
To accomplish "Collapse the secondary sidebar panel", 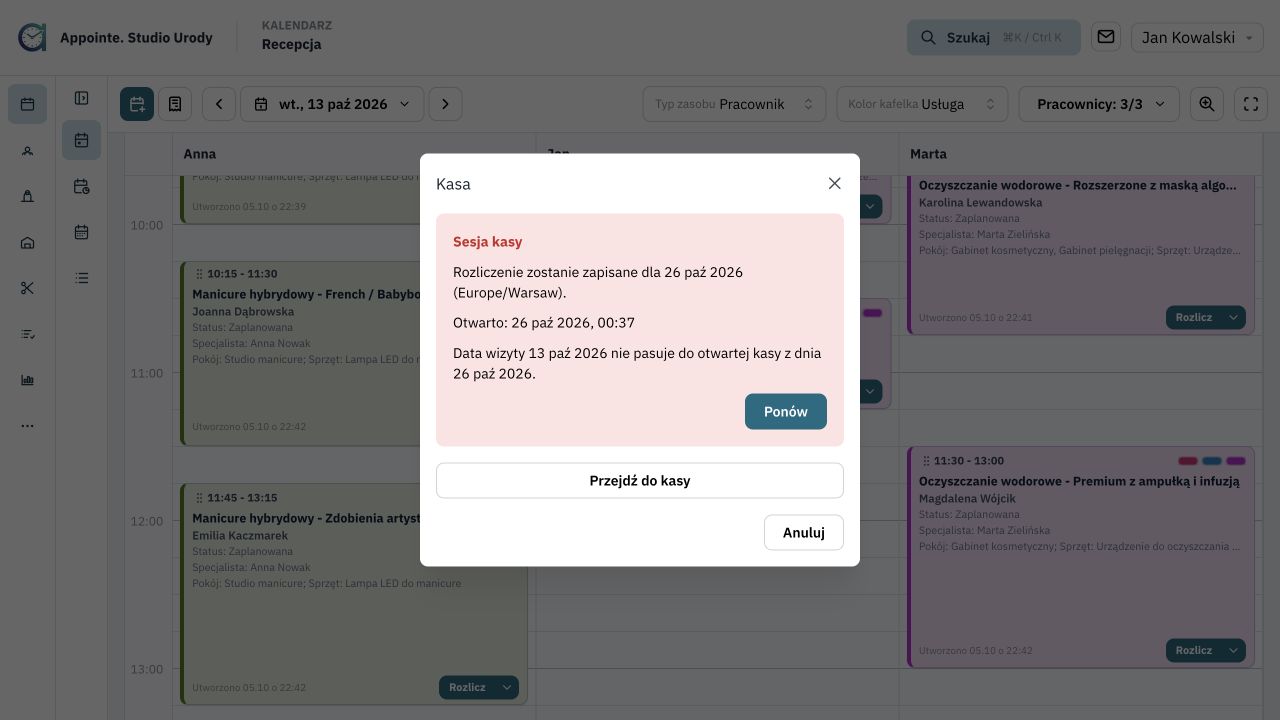I will click(x=82, y=98).
